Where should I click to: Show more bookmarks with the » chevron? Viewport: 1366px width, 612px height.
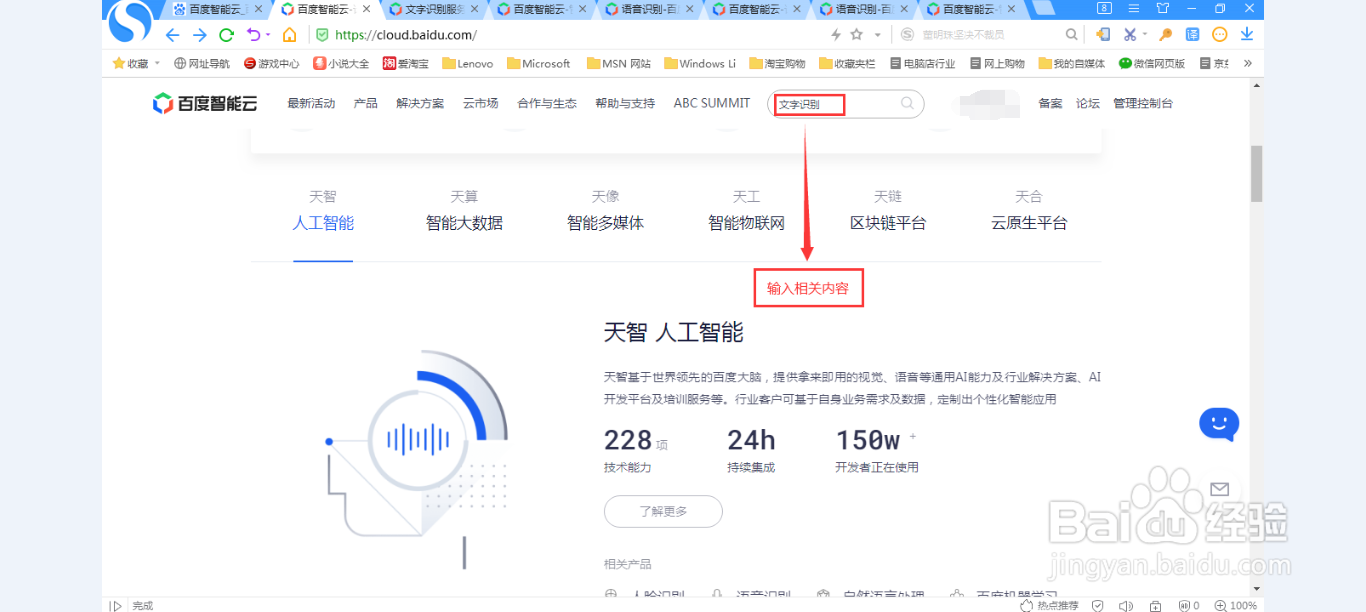pyautogui.click(x=1247, y=63)
